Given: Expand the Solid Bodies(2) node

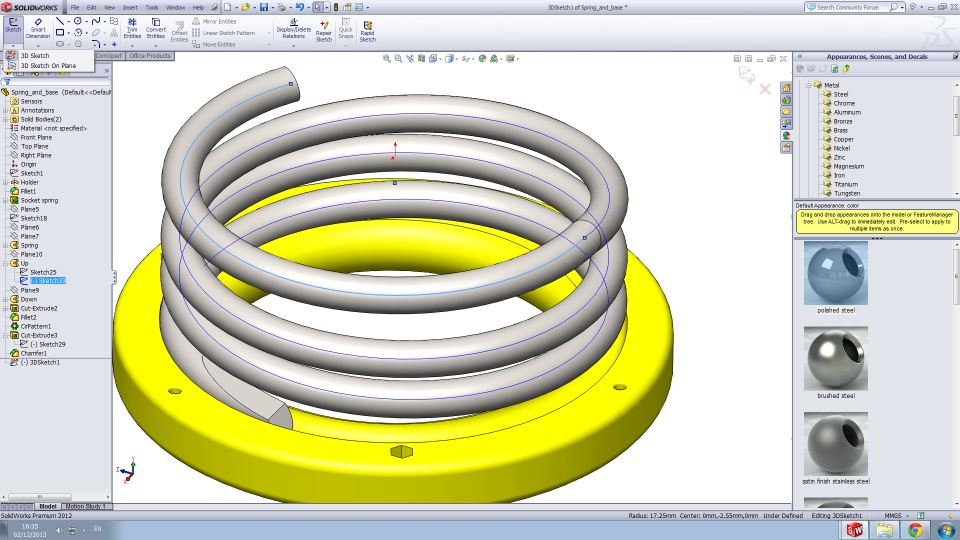Looking at the screenshot, I should (x=6, y=119).
